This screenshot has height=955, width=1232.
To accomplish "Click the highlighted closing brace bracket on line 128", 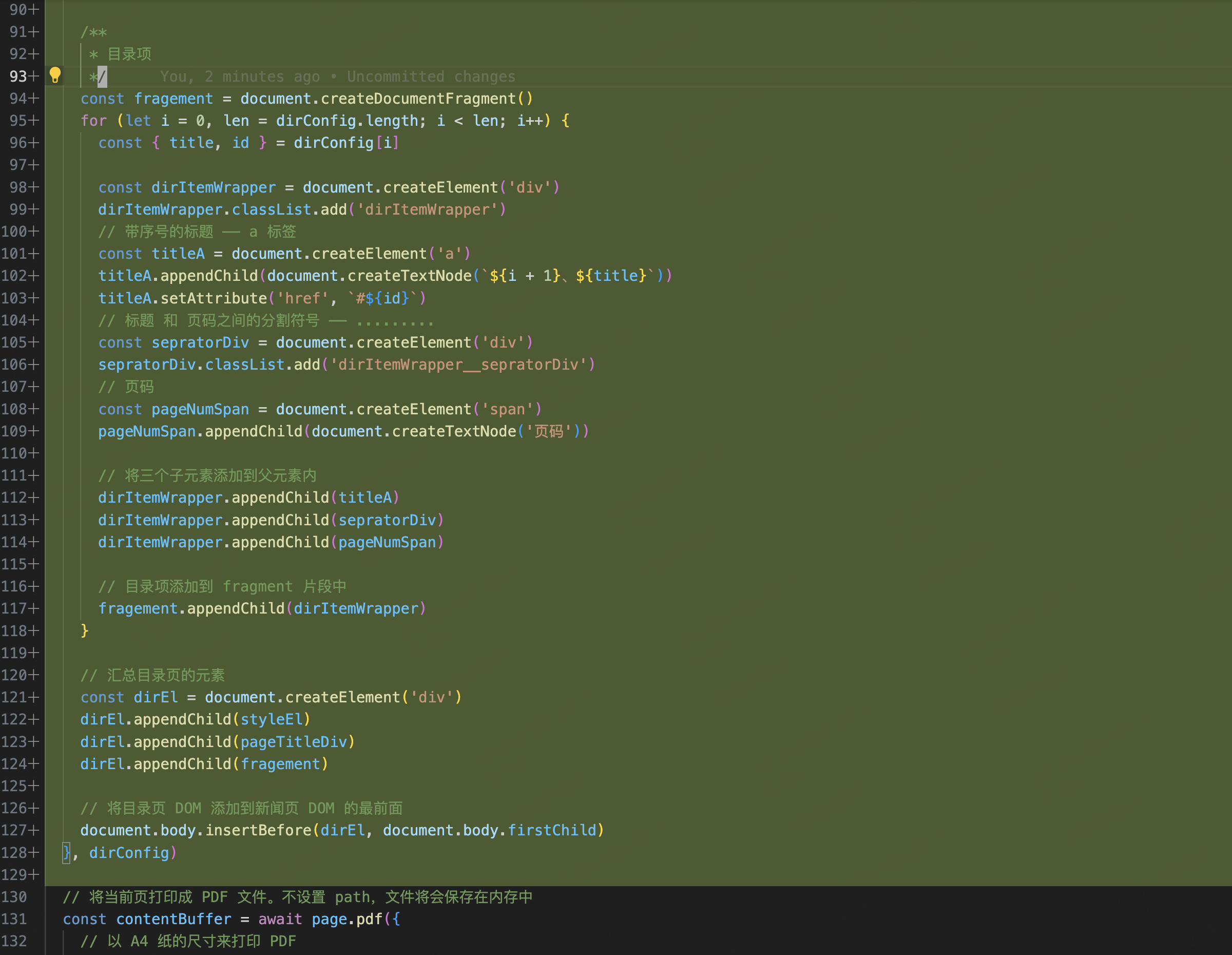I will [67, 852].
